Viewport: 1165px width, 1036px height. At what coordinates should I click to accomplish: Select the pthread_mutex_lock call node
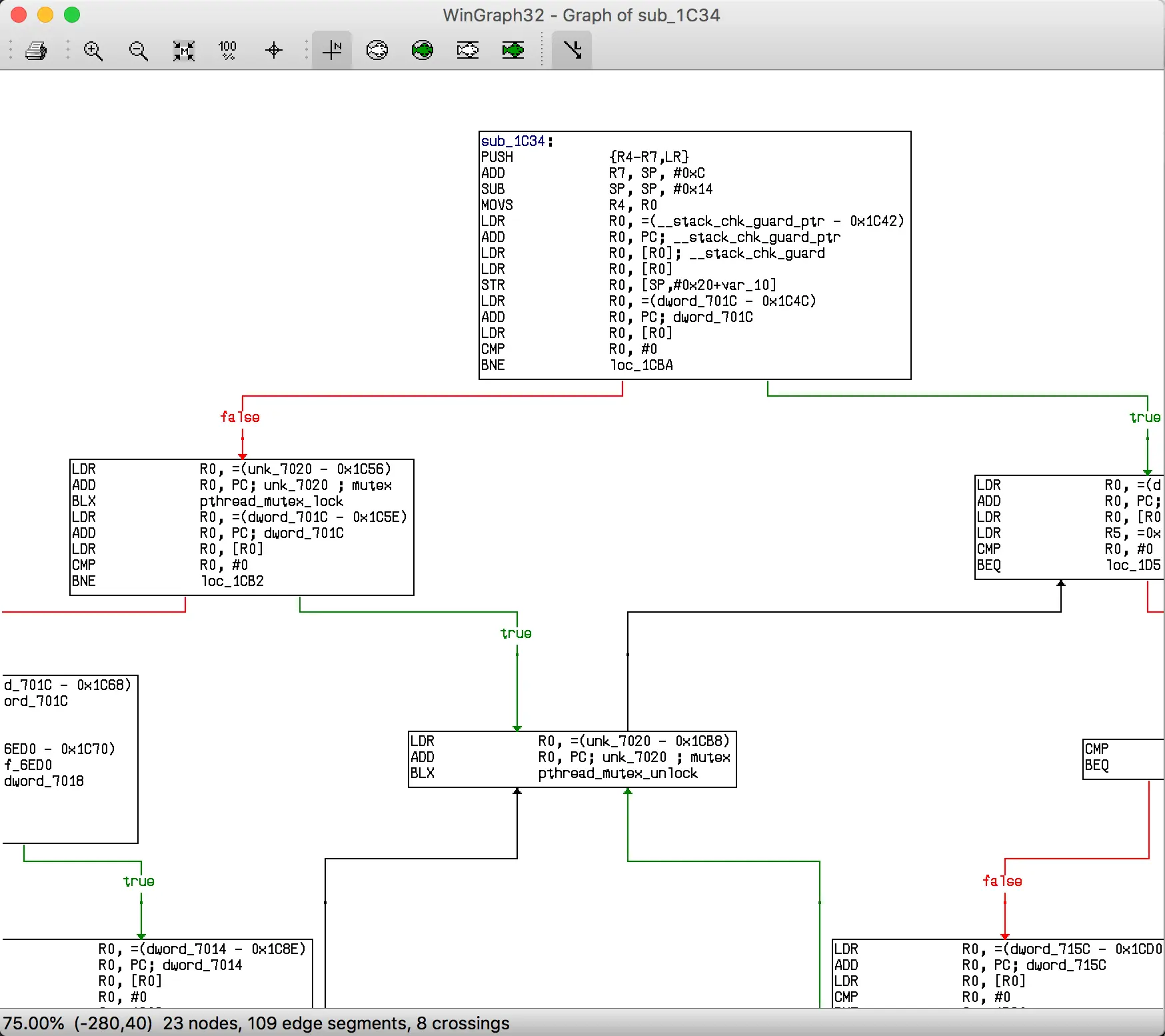pos(242,527)
